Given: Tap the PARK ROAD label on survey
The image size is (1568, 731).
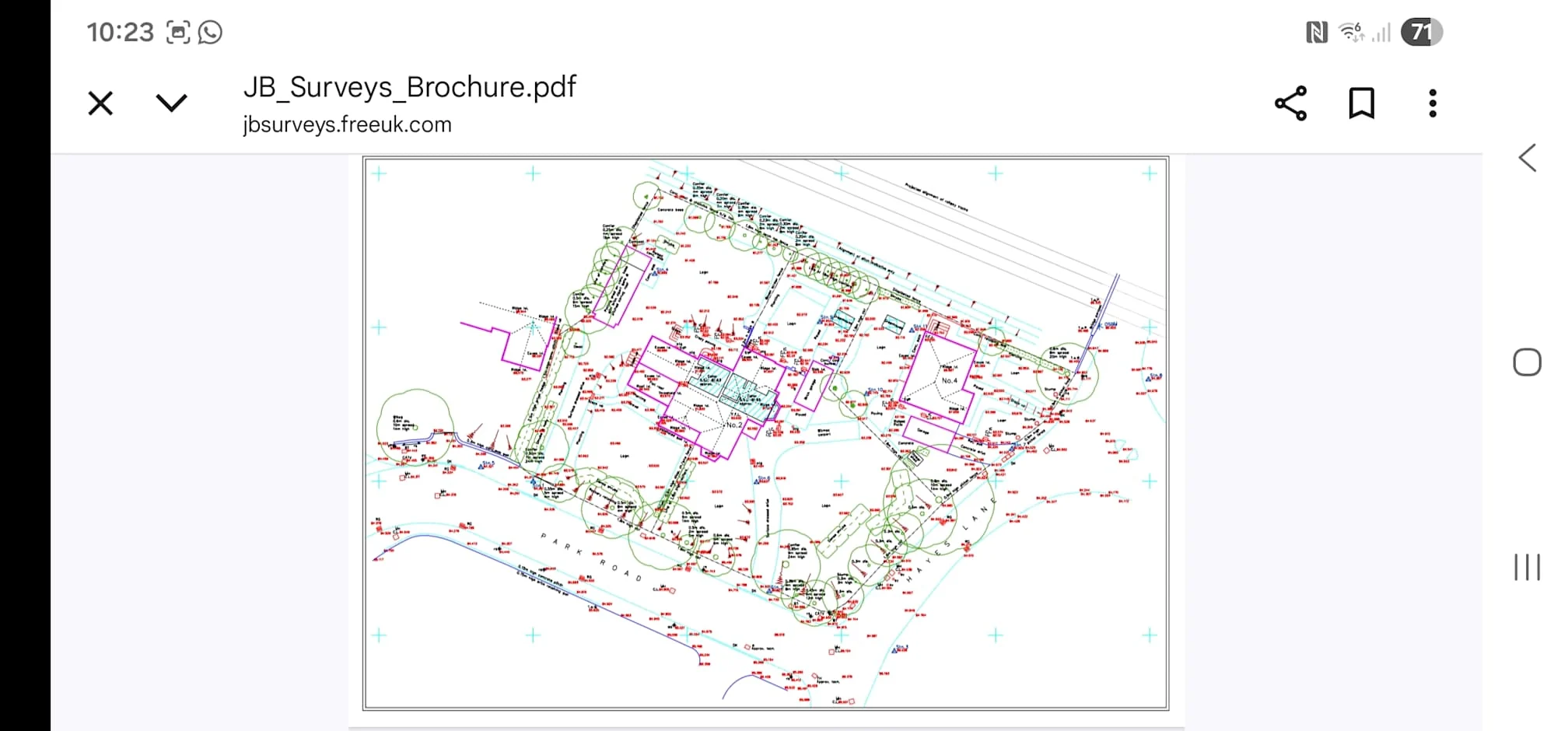Looking at the screenshot, I should 591,557.
